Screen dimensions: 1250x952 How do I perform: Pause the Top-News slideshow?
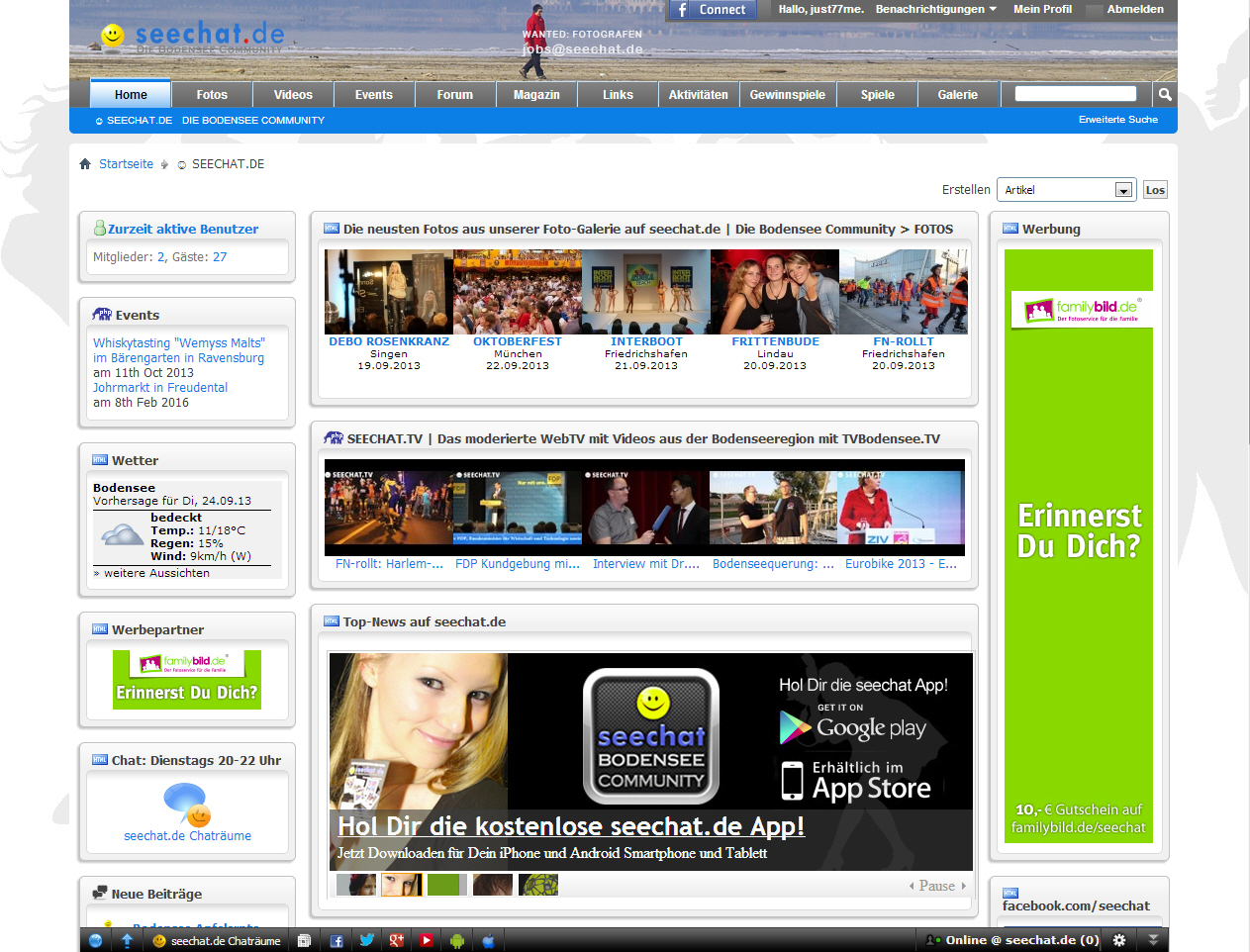[x=936, y=886]
